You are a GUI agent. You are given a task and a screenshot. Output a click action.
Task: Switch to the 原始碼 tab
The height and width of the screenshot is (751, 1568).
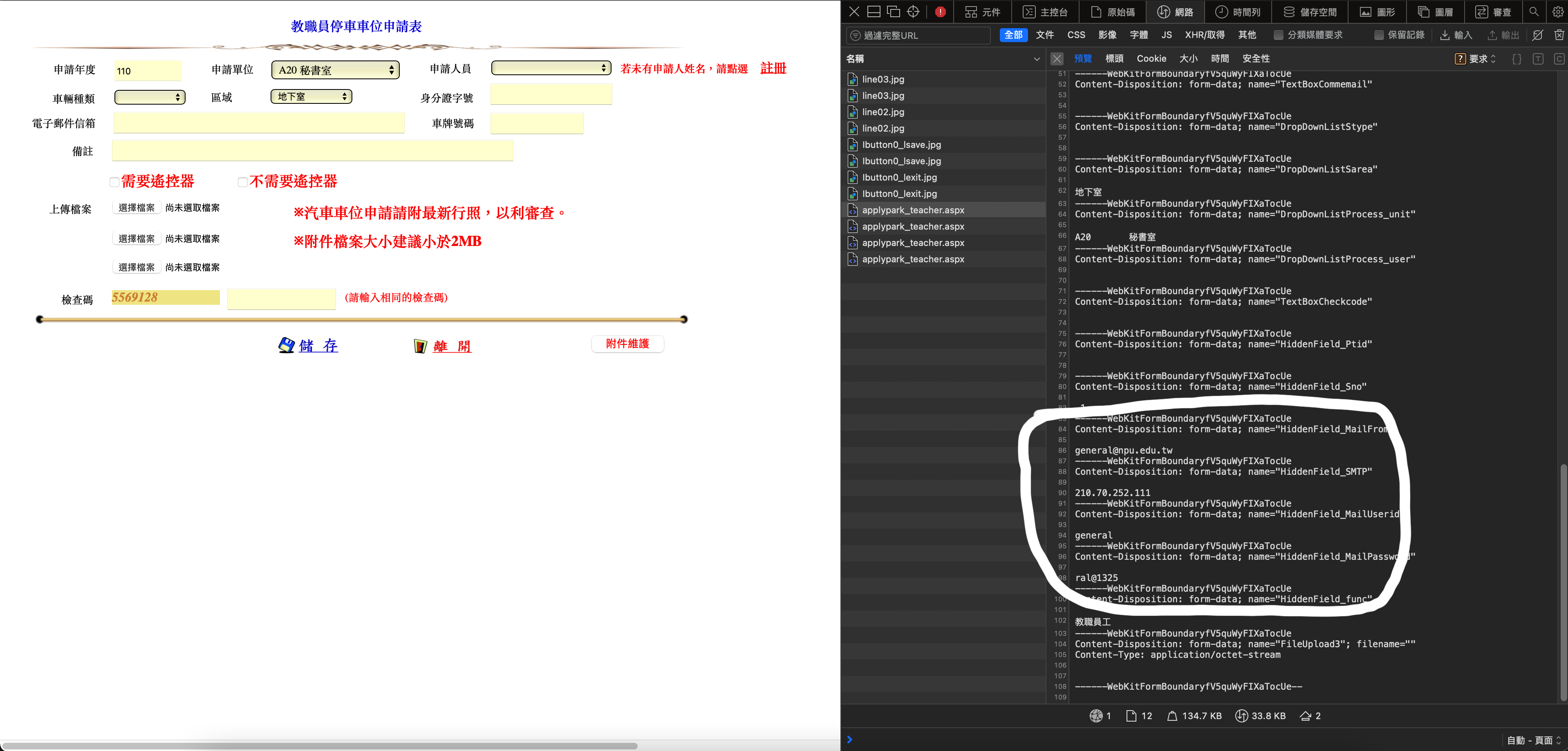click(x=1113, y=11)
